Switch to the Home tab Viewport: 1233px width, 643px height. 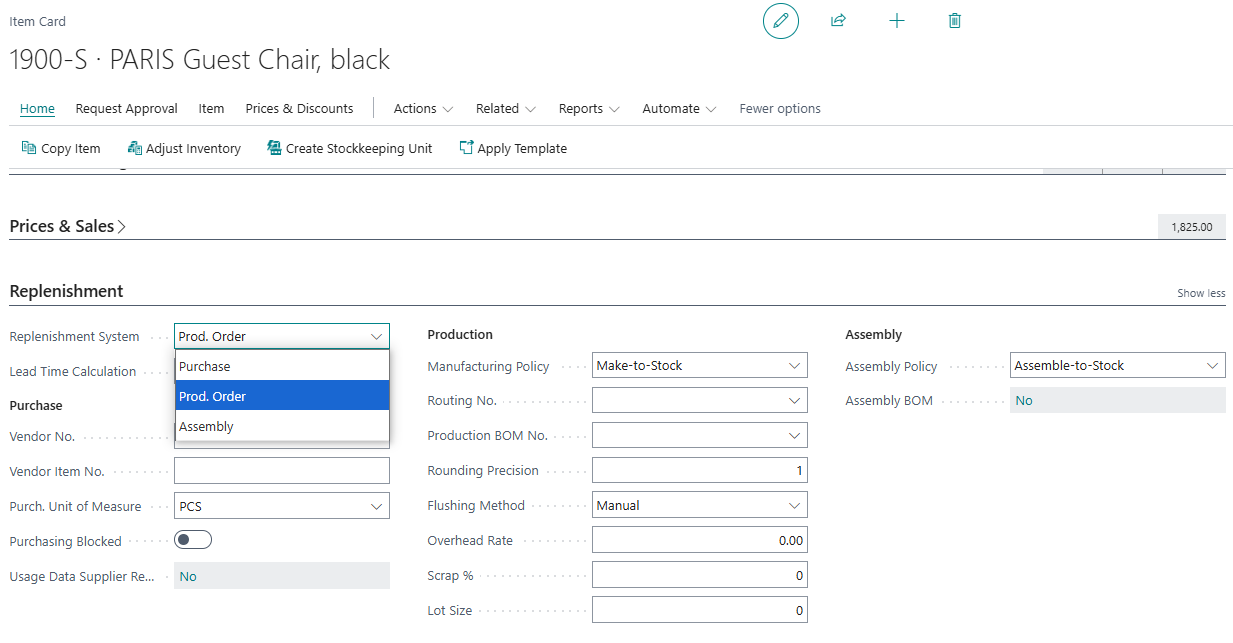(37, 109)
